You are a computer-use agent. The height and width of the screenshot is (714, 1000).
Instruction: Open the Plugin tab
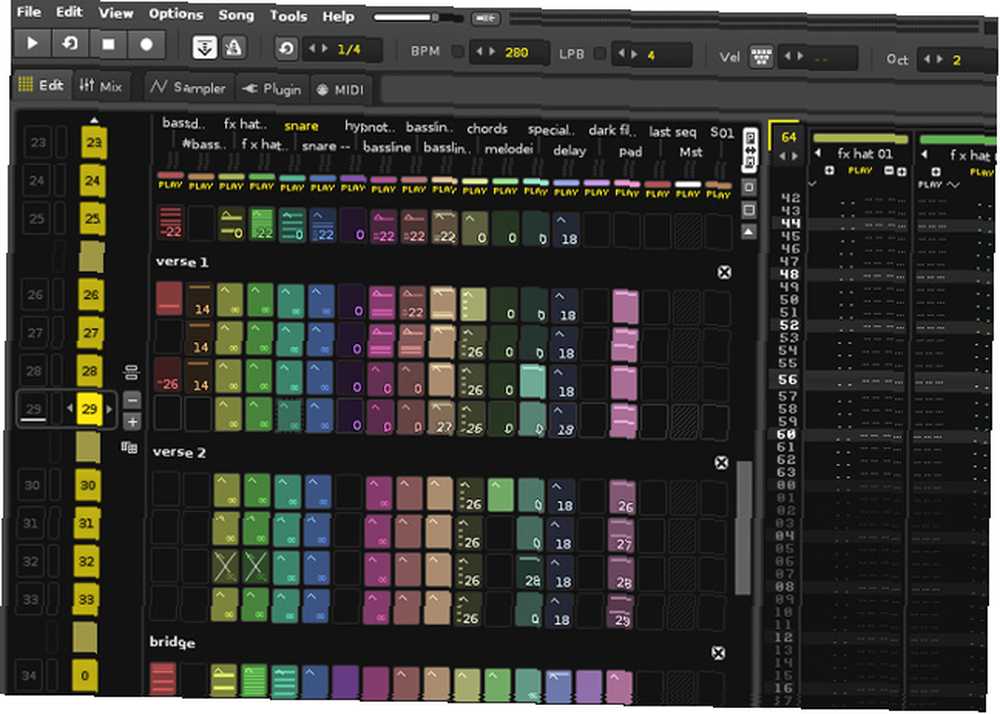(272, 89)
